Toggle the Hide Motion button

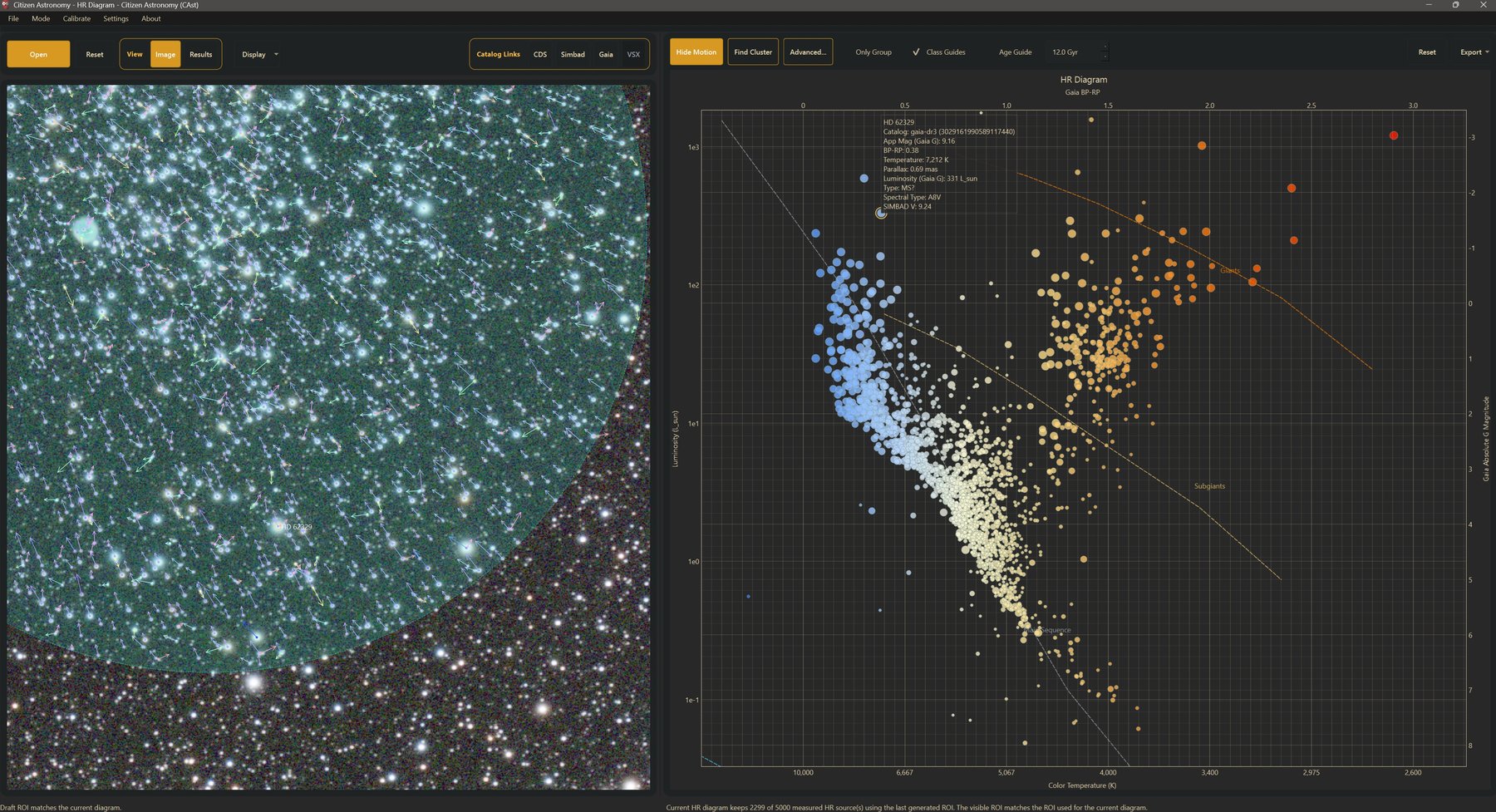pos(696,52)
